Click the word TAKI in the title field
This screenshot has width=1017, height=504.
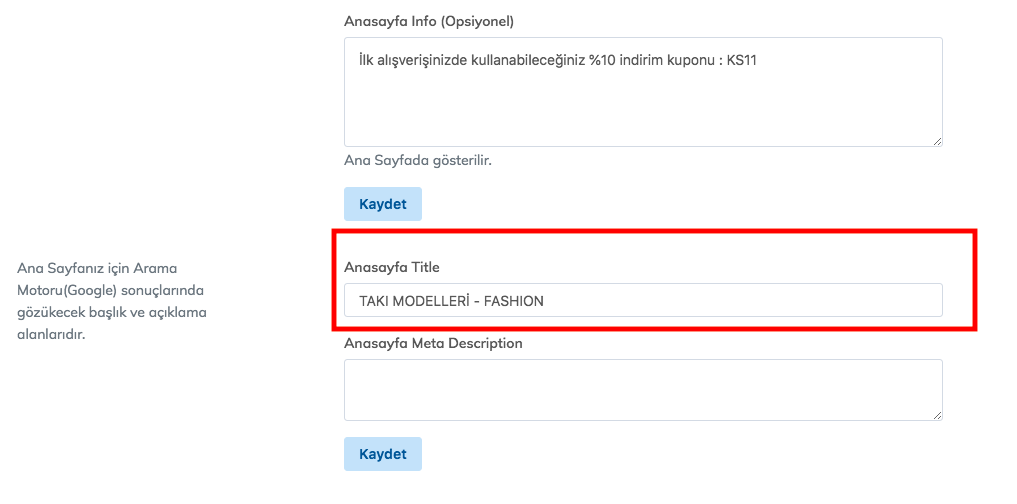tap(376, 301)
